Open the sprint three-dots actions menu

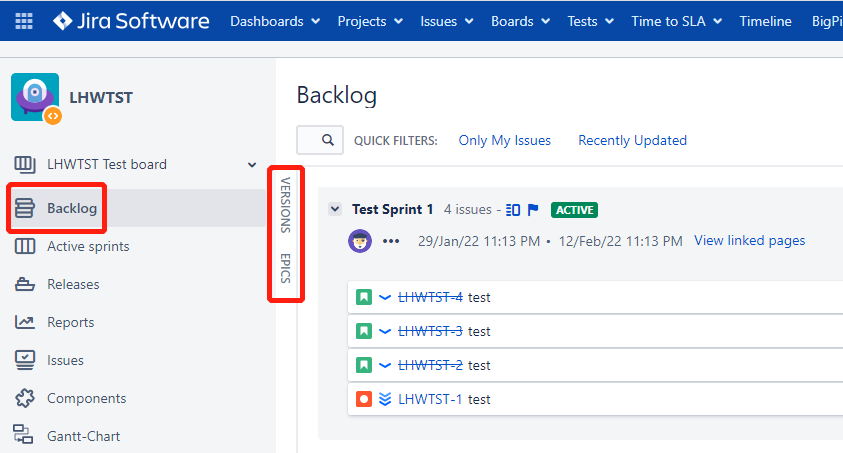[391, 241]
